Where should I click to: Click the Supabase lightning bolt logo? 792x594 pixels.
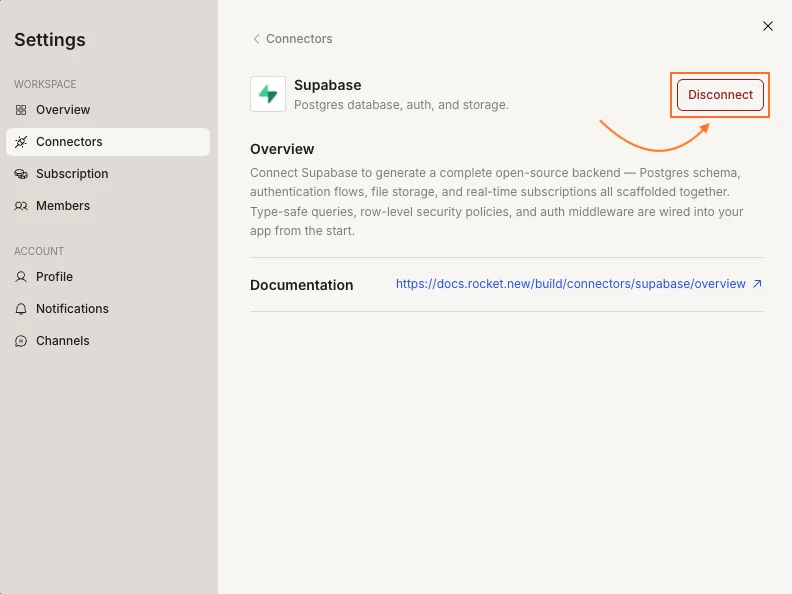coord(268,94)
